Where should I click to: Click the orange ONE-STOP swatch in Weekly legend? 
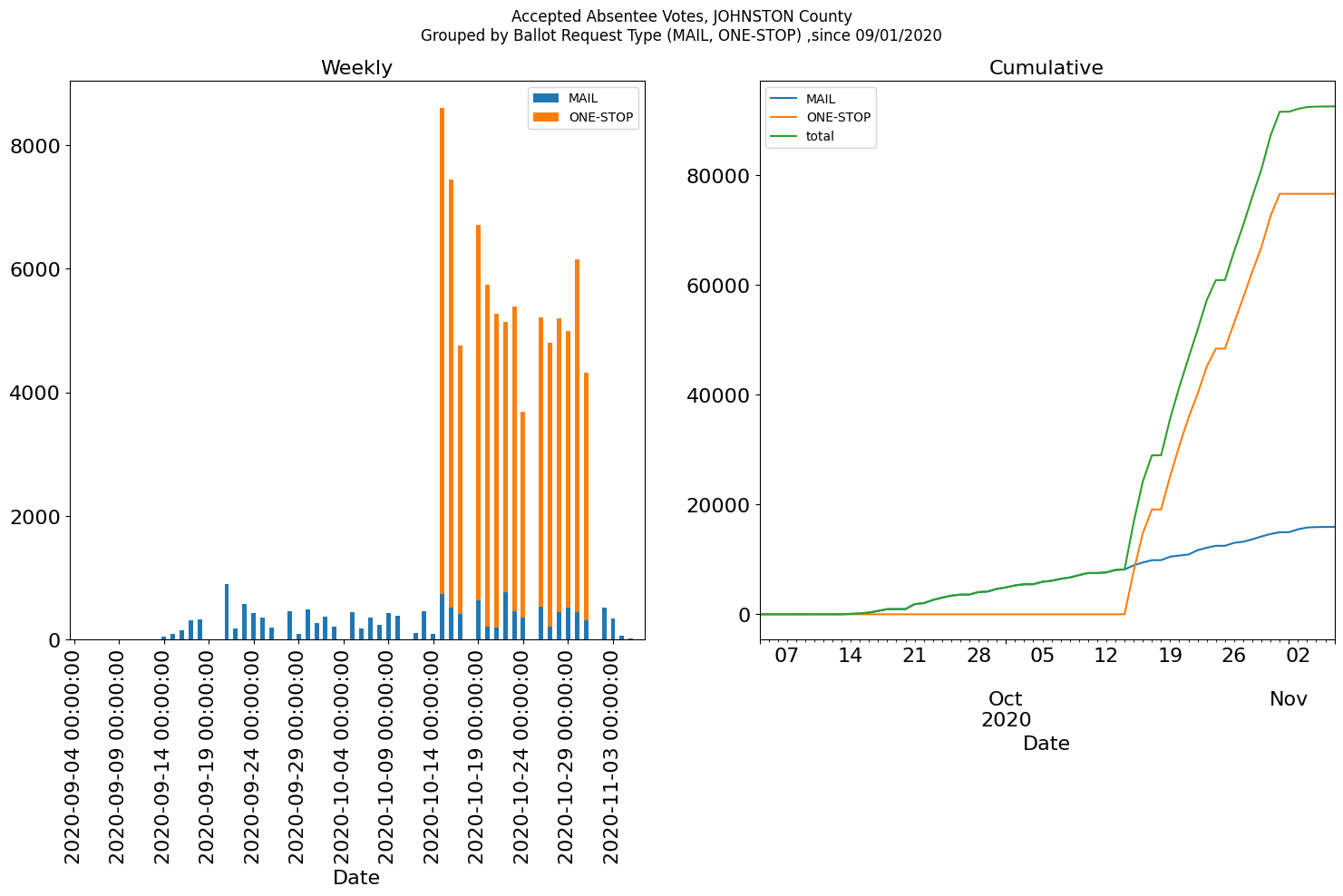click(546, 117)
